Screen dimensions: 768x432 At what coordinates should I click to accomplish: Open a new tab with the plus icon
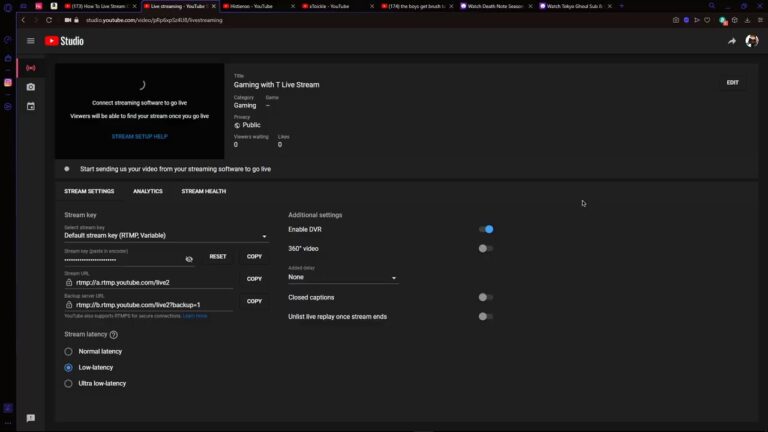coord(622,6)
